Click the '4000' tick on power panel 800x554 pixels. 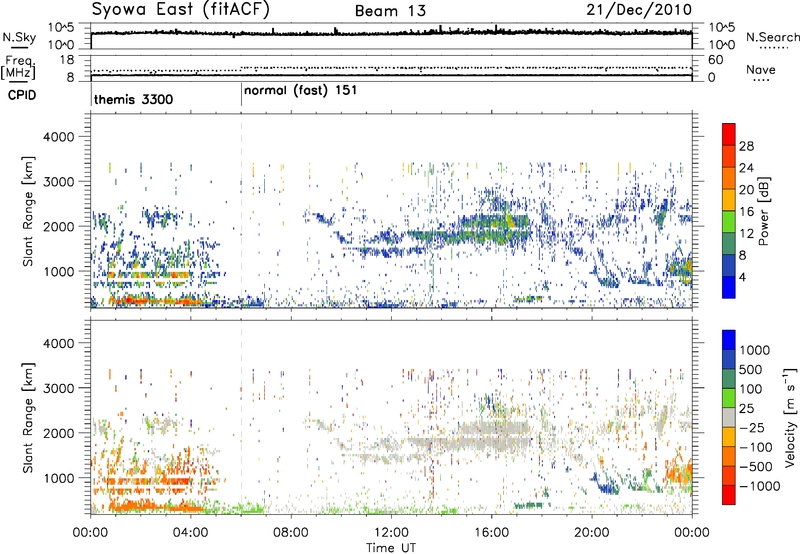58,137
